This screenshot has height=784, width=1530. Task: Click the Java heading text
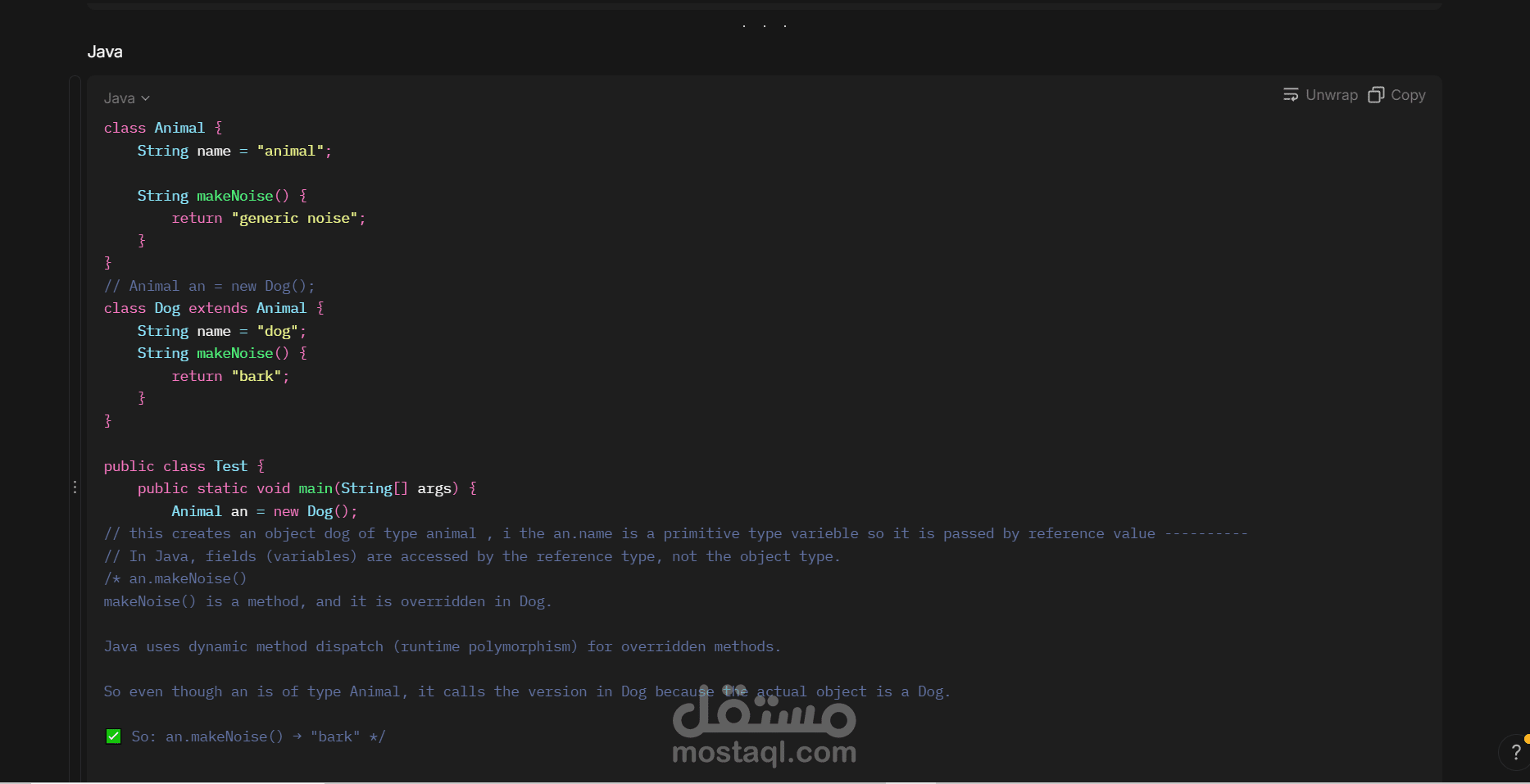tap(105, 52)
